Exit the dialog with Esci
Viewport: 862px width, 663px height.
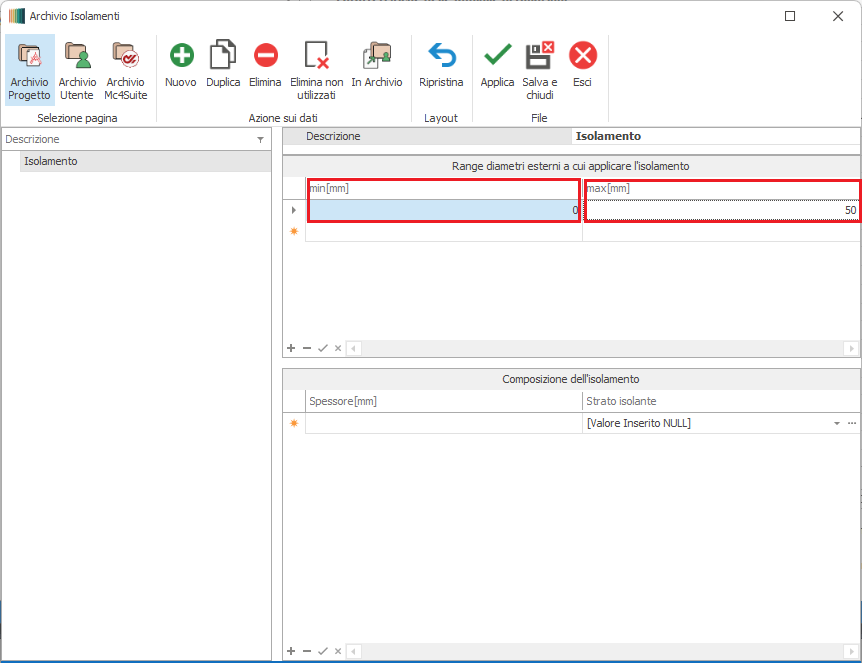pyautogui.click(x=582, y=66)
